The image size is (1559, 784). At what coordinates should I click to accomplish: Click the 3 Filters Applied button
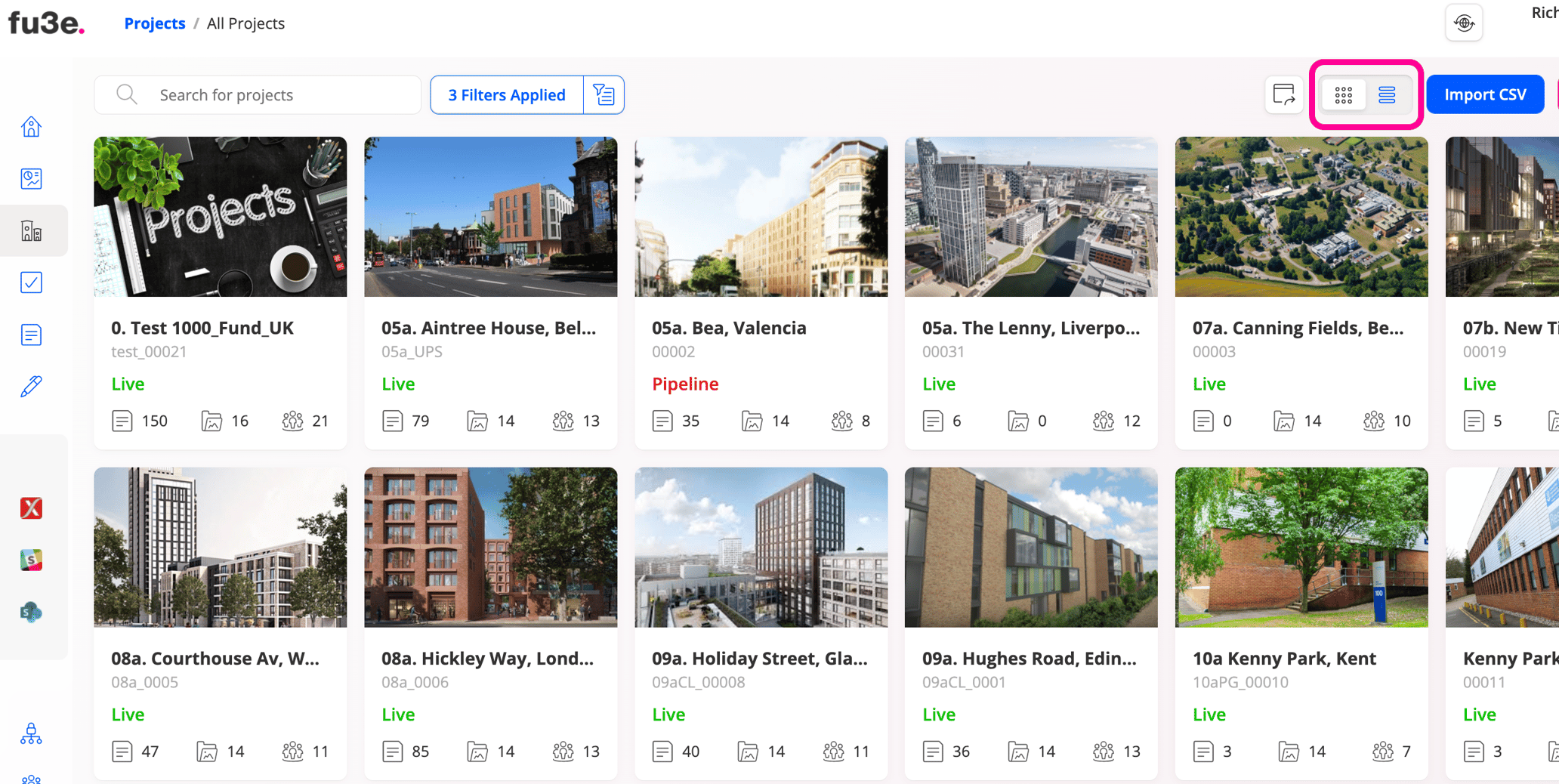coord(507,94)
